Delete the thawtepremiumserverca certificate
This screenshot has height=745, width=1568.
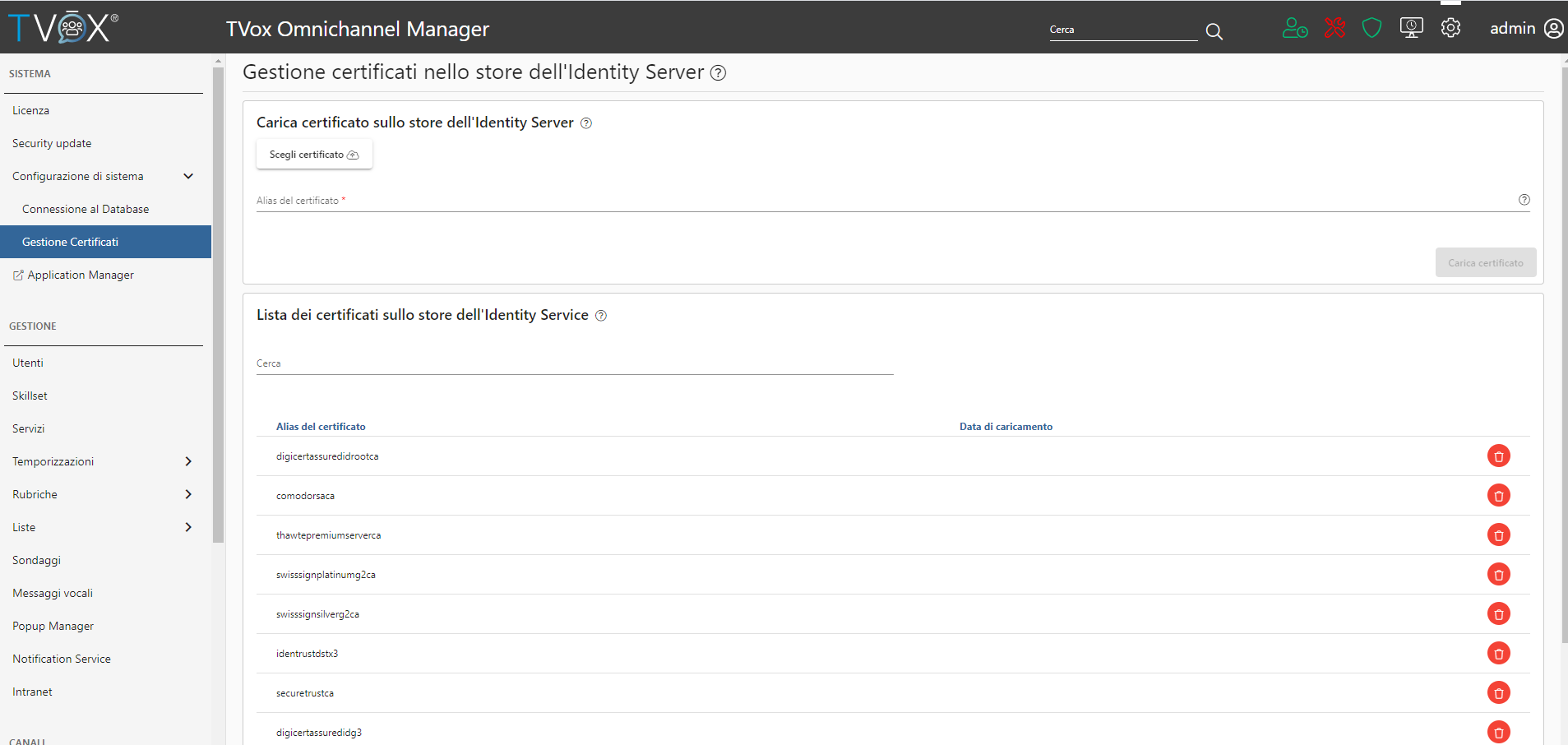[x=1498, y=534]
